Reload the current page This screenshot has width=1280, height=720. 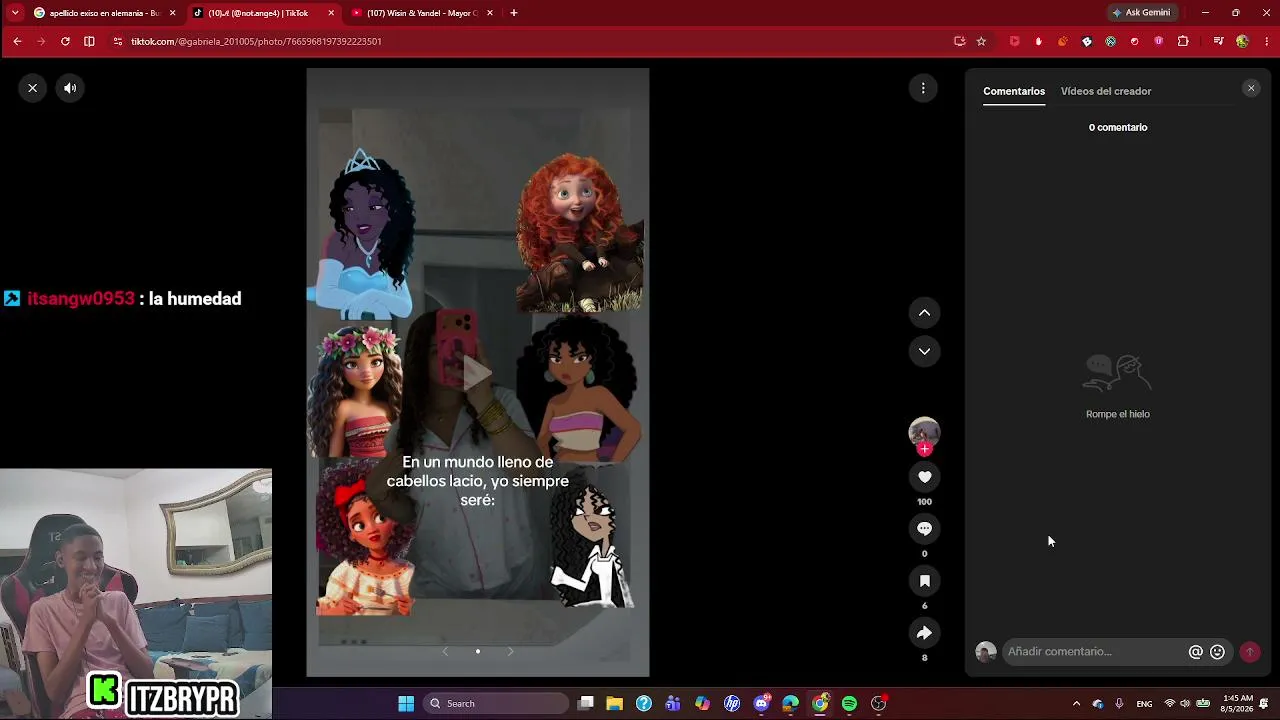coord(65,41)
